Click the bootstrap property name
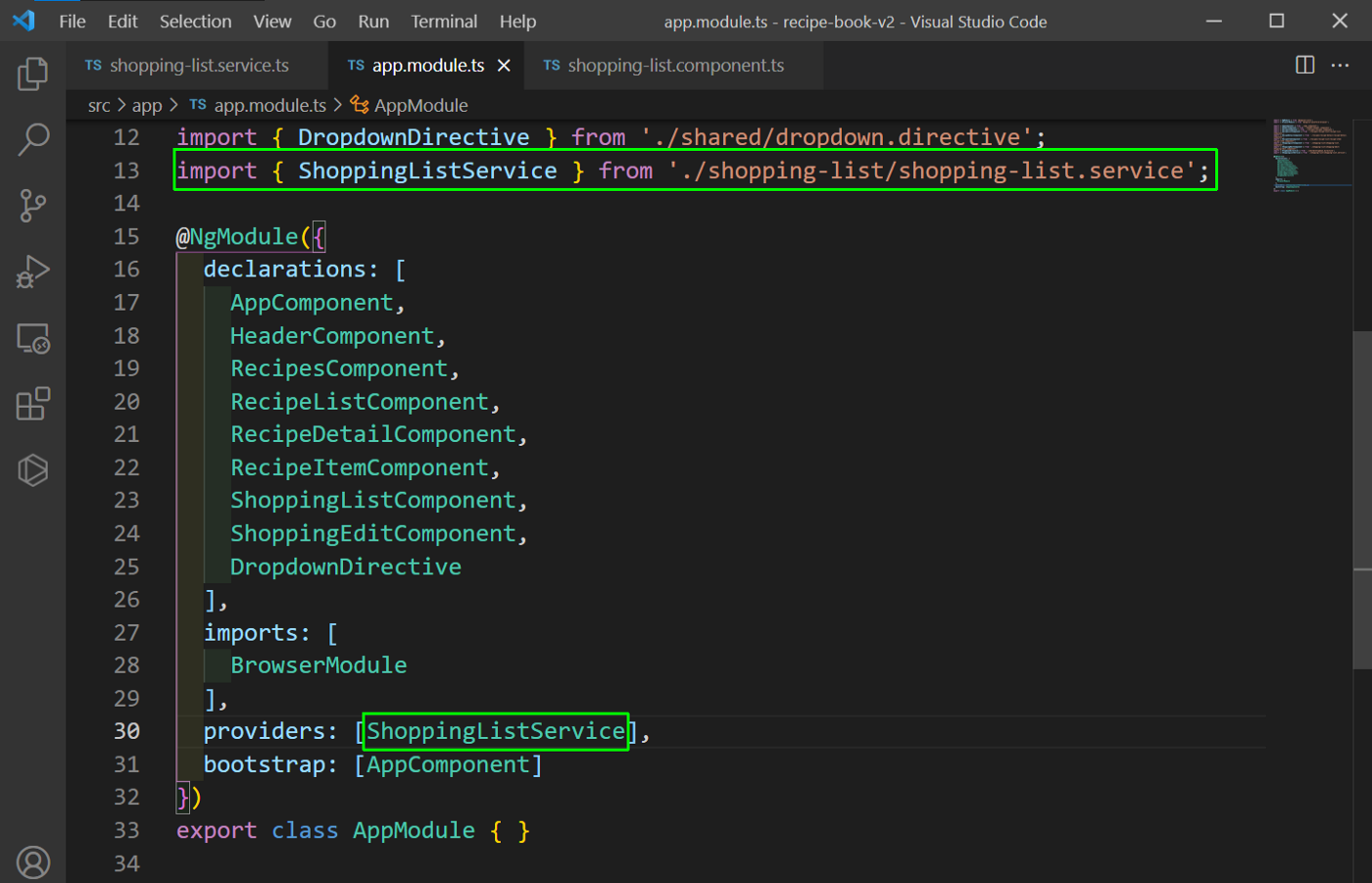The height and width of the screenshot is (883, 1372). coord(264,764)
